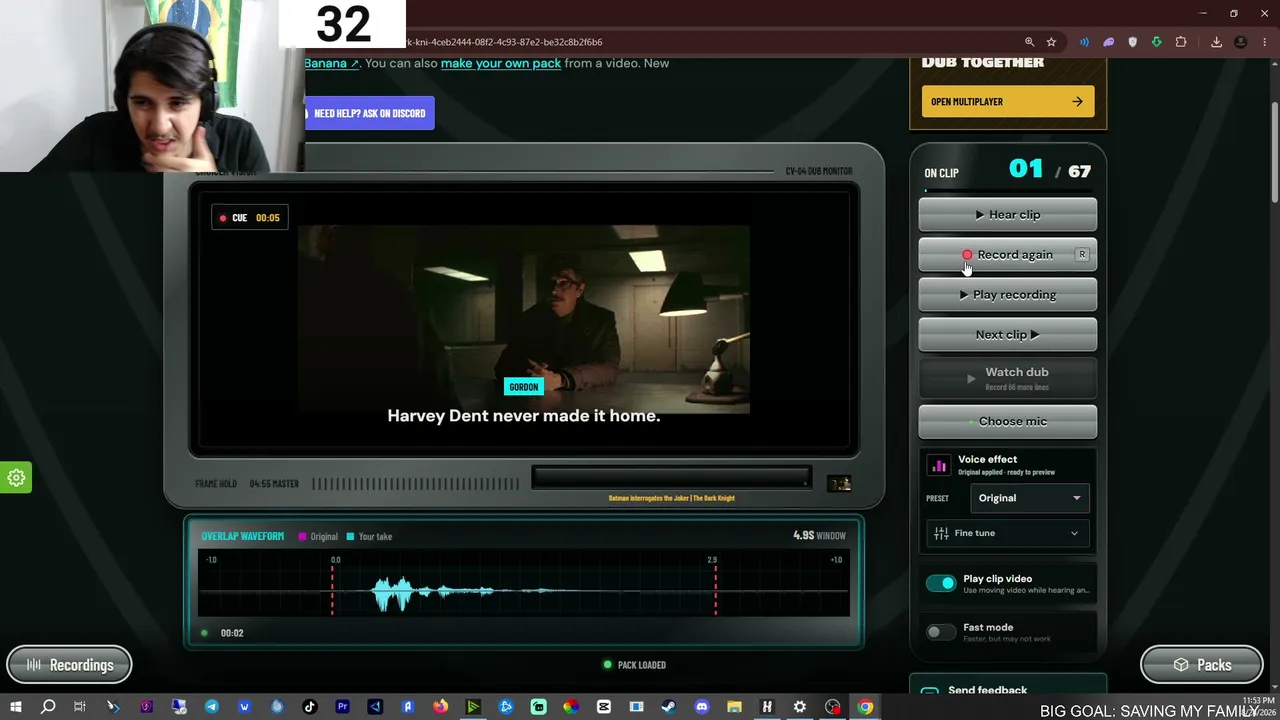Click the small thumbnail icon beside the clip title bar
The width and height of the screenshot is (1280, 720).
click(x=839, y=484)
